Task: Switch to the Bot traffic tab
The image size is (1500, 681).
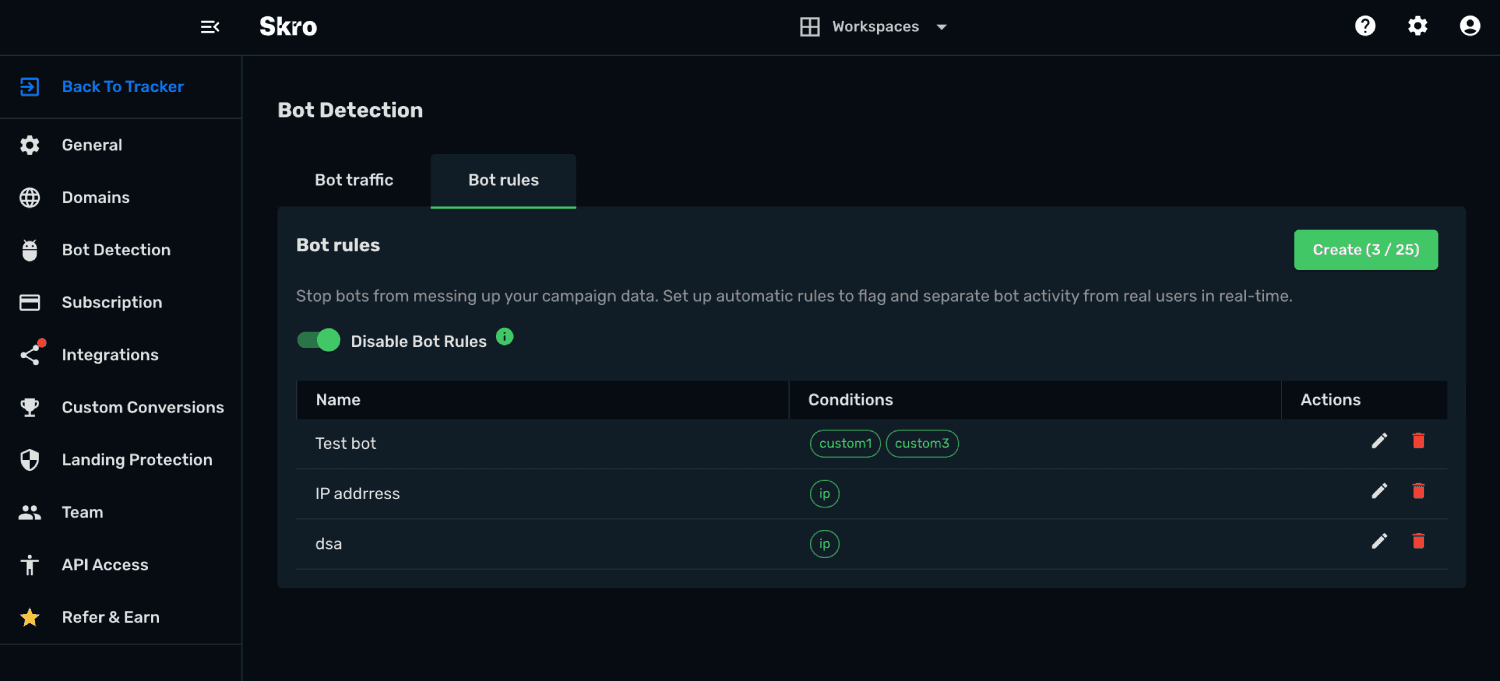Action: 354,180
